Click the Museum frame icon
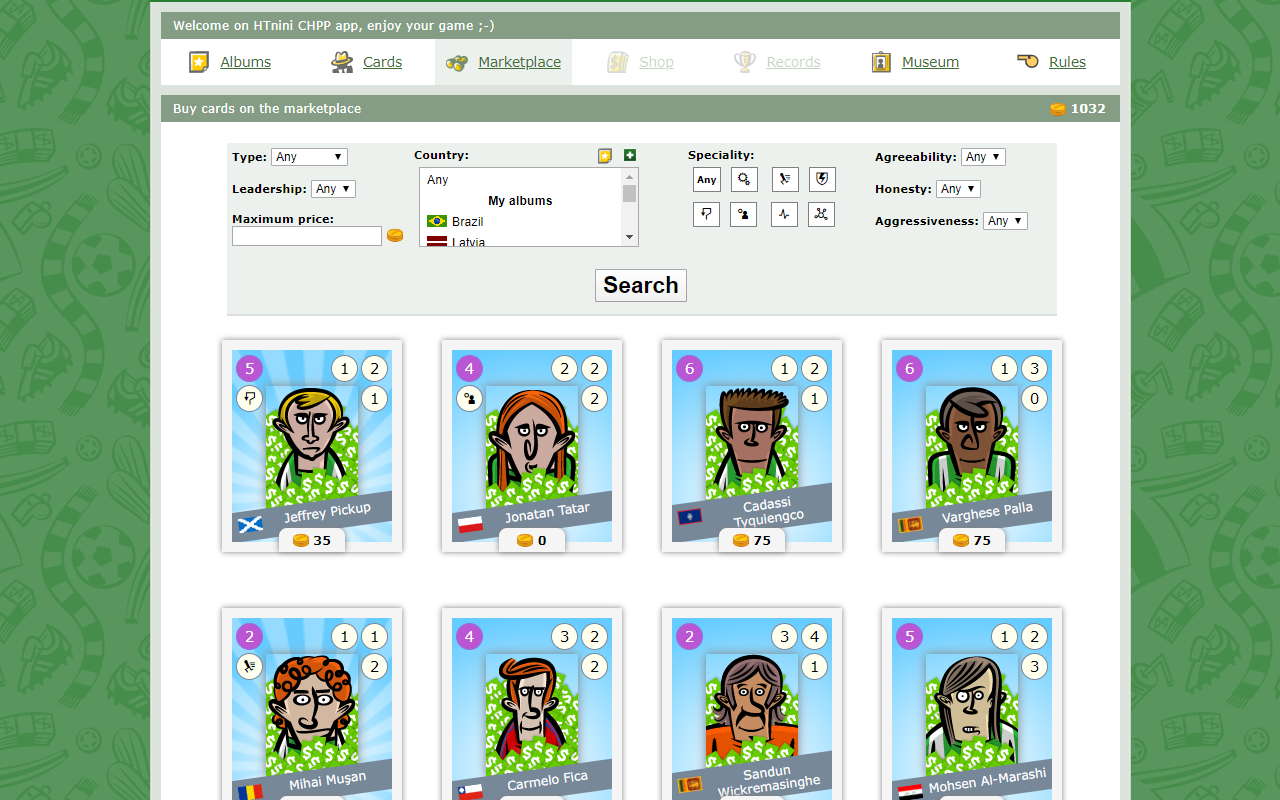This screenshot has height=800, width=1280. (x=881, y=62)
